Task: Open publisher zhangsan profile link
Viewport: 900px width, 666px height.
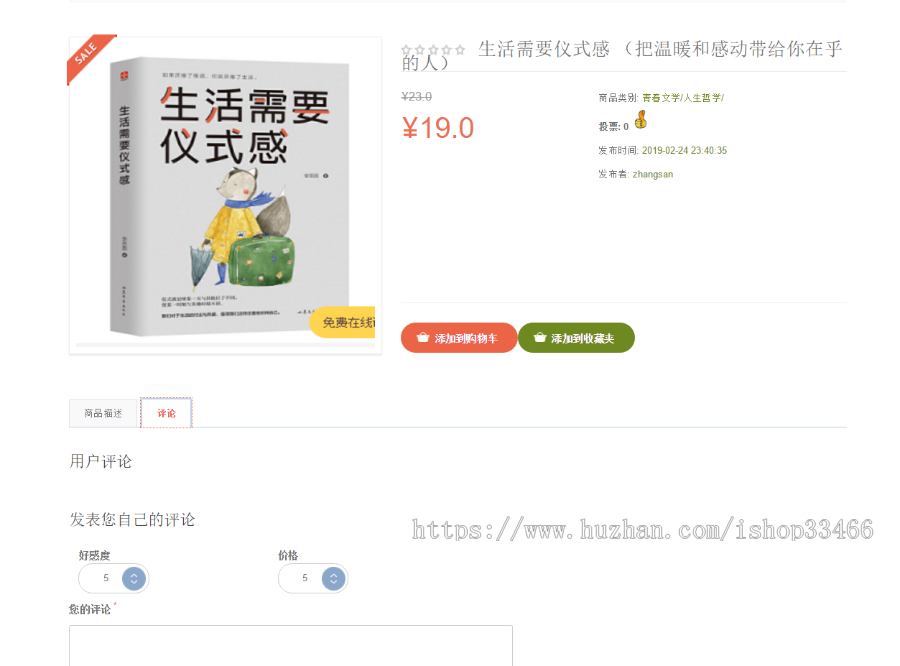Action: (x=653, y=174)
